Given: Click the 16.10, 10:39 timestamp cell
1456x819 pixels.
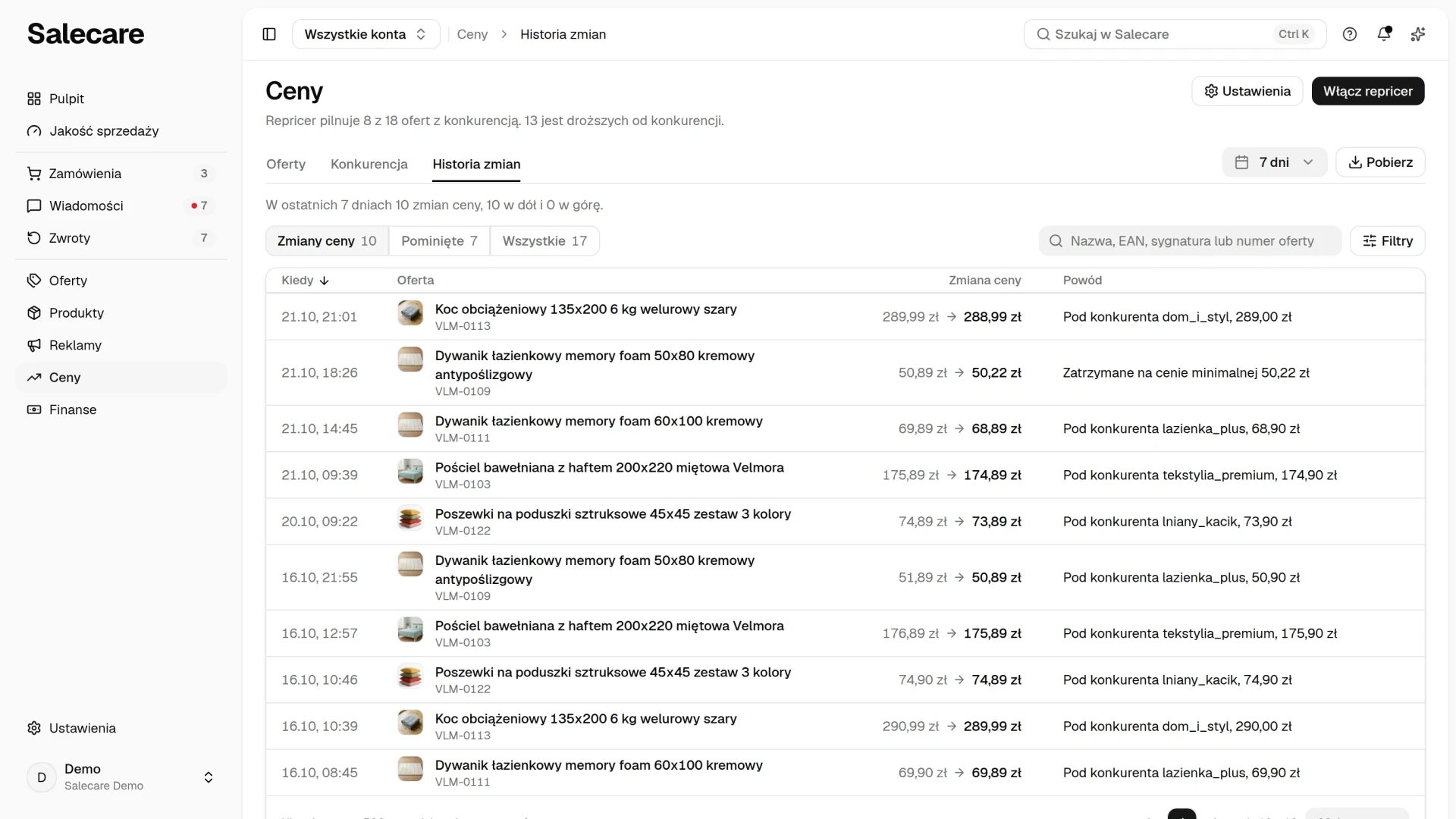Looking at the screenshot, I should tap(319, 726).
